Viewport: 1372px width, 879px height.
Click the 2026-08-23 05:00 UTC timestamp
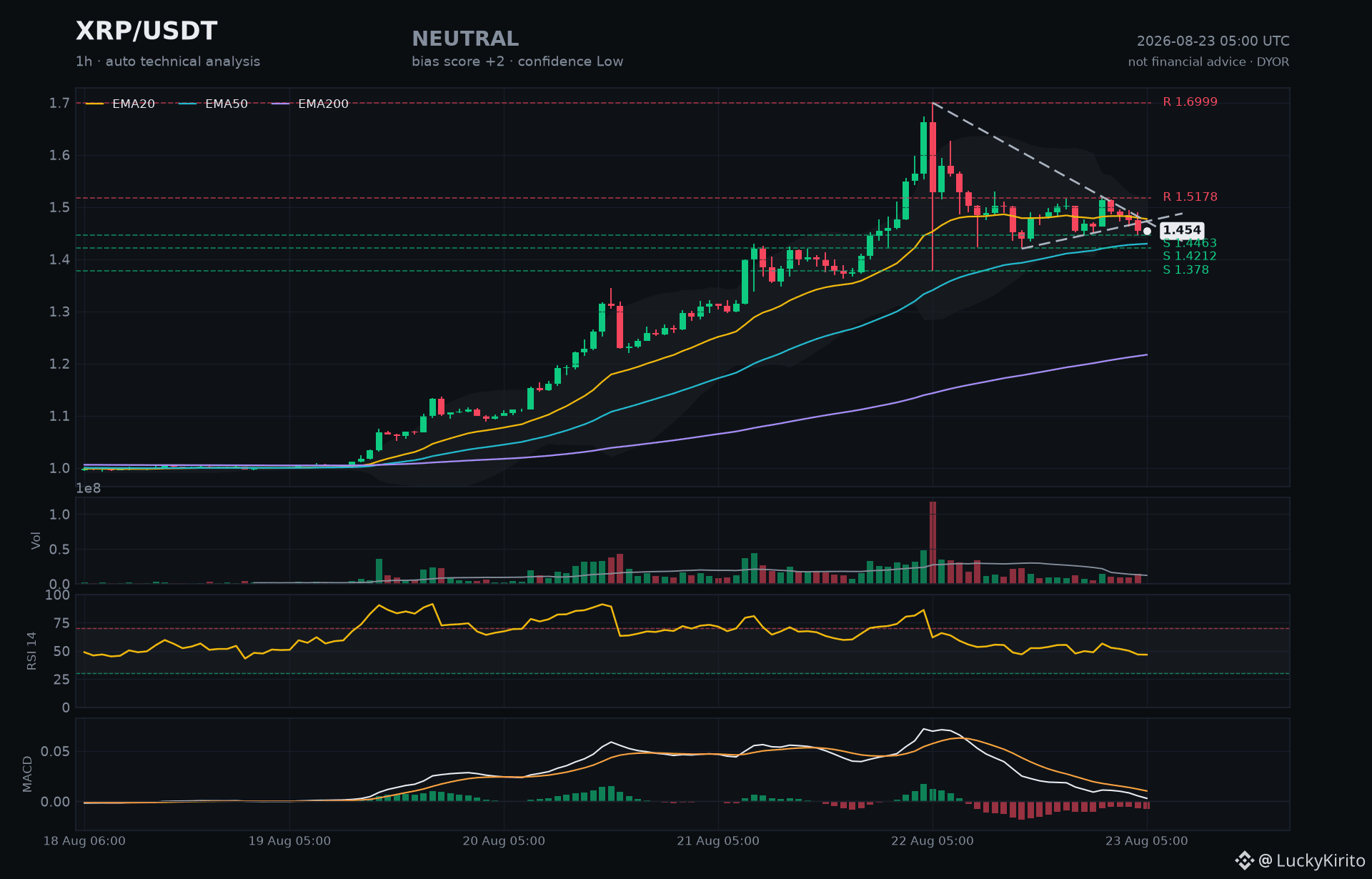[1213, 41]
